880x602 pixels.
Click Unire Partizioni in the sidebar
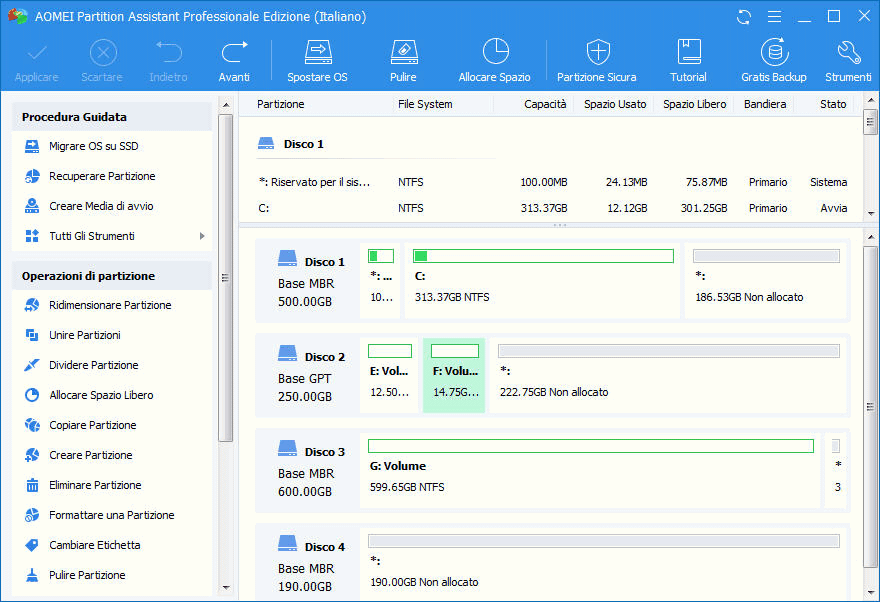(x=85, y=335)
